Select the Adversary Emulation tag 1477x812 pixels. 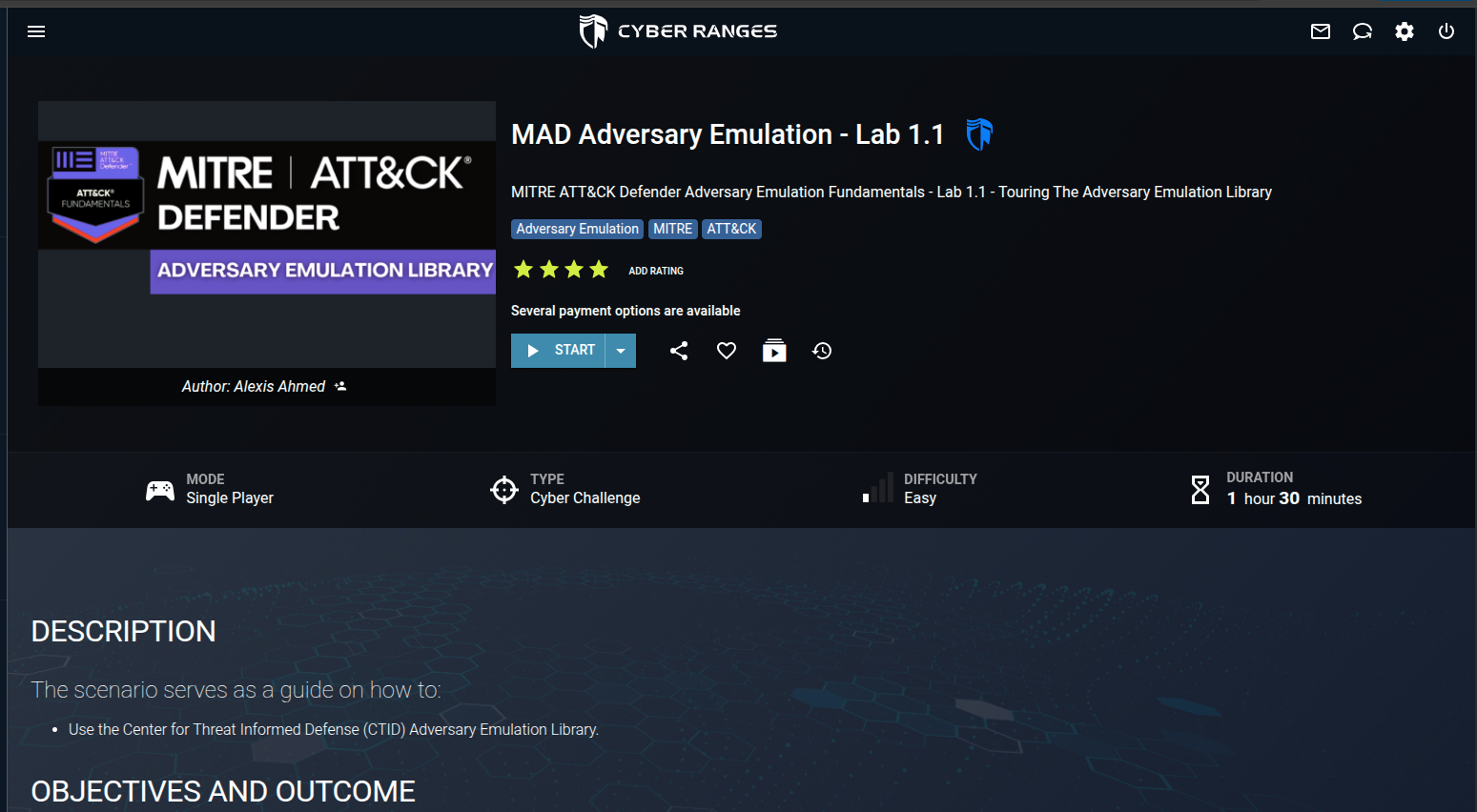(x=577, y=229)
